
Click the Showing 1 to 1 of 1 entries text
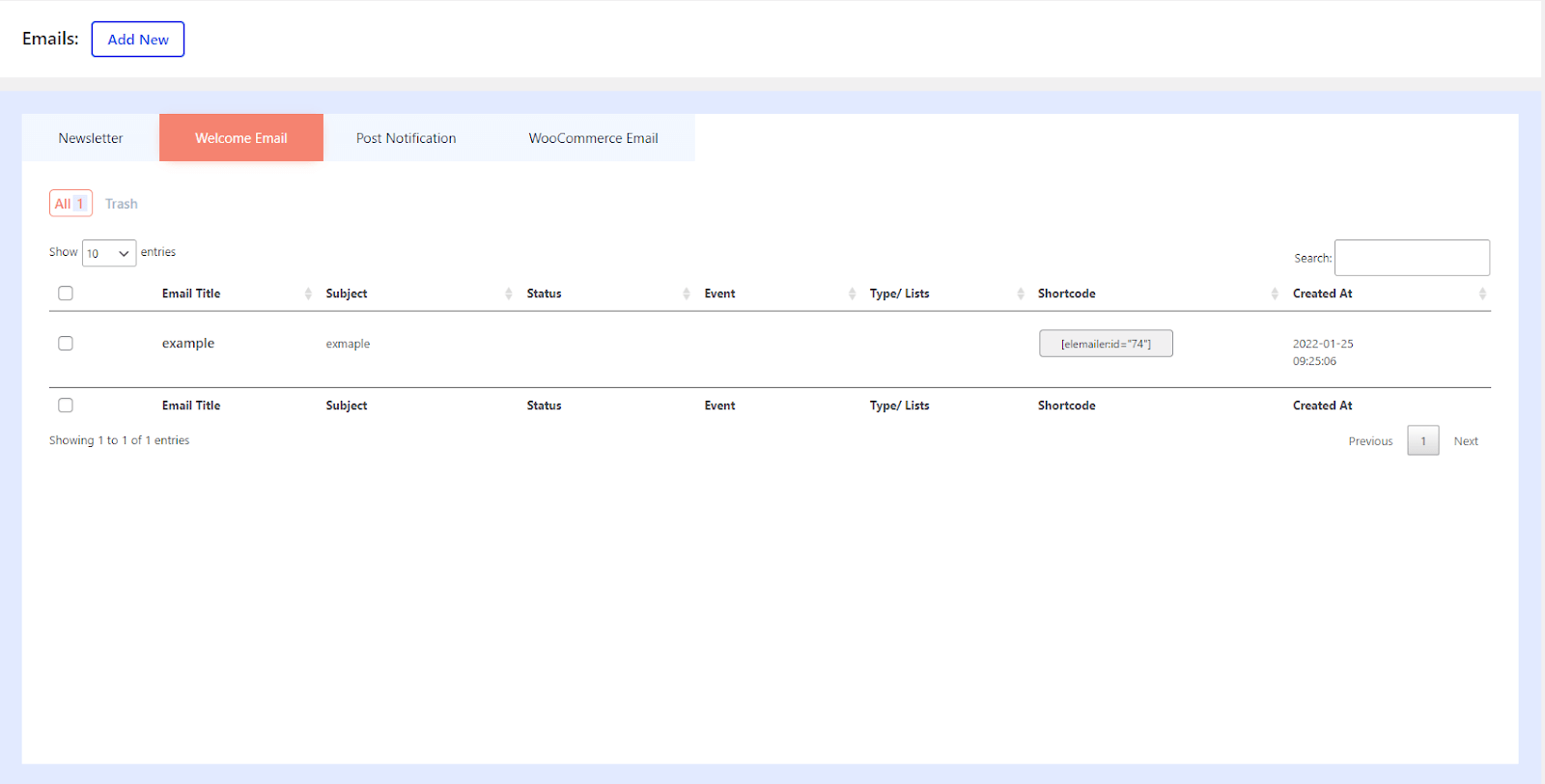(x=119, y=440)
